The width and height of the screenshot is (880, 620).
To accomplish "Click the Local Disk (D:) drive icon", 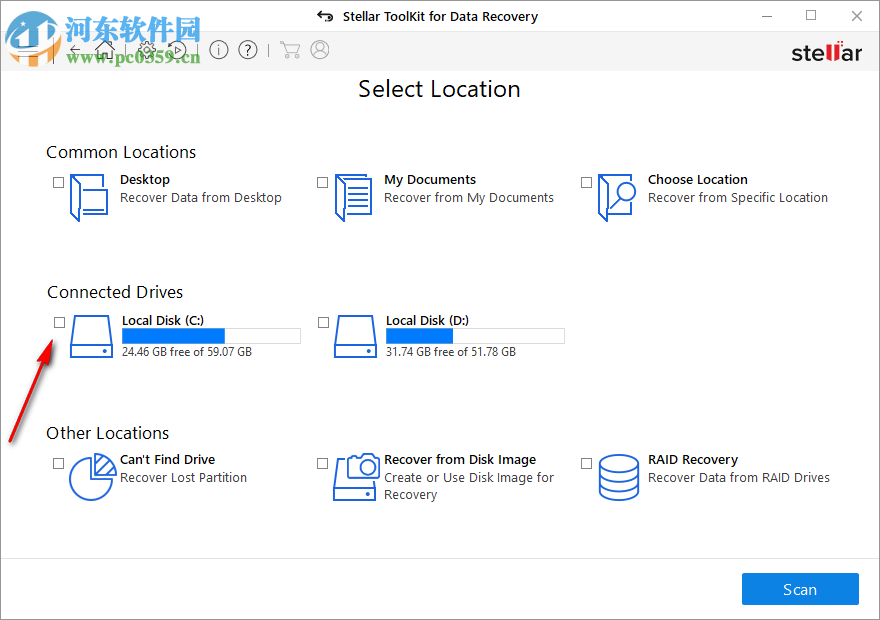I will [x=355, y=337].
